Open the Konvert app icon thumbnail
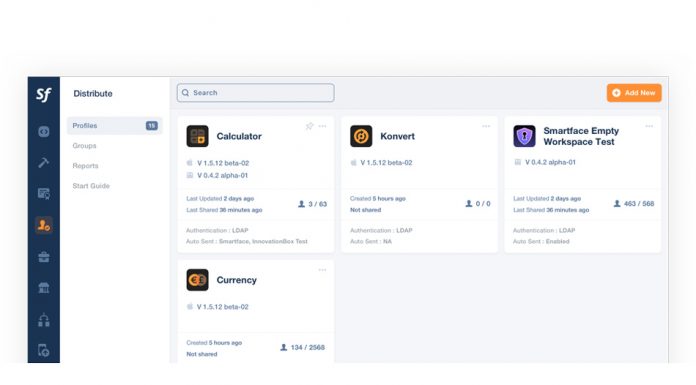The height and width of the screenshot is (385, 696). pyautogui.click(x=361, y=136)
